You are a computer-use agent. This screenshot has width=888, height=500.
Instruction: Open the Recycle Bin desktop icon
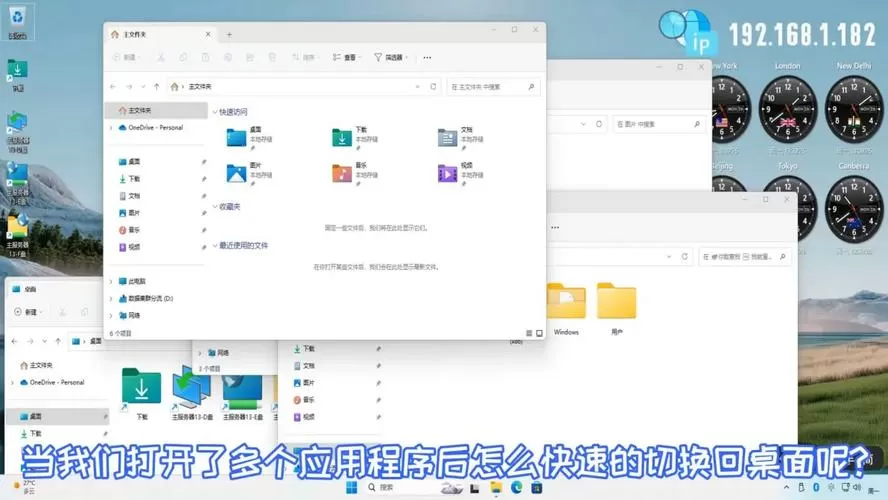tap(18, 22)
